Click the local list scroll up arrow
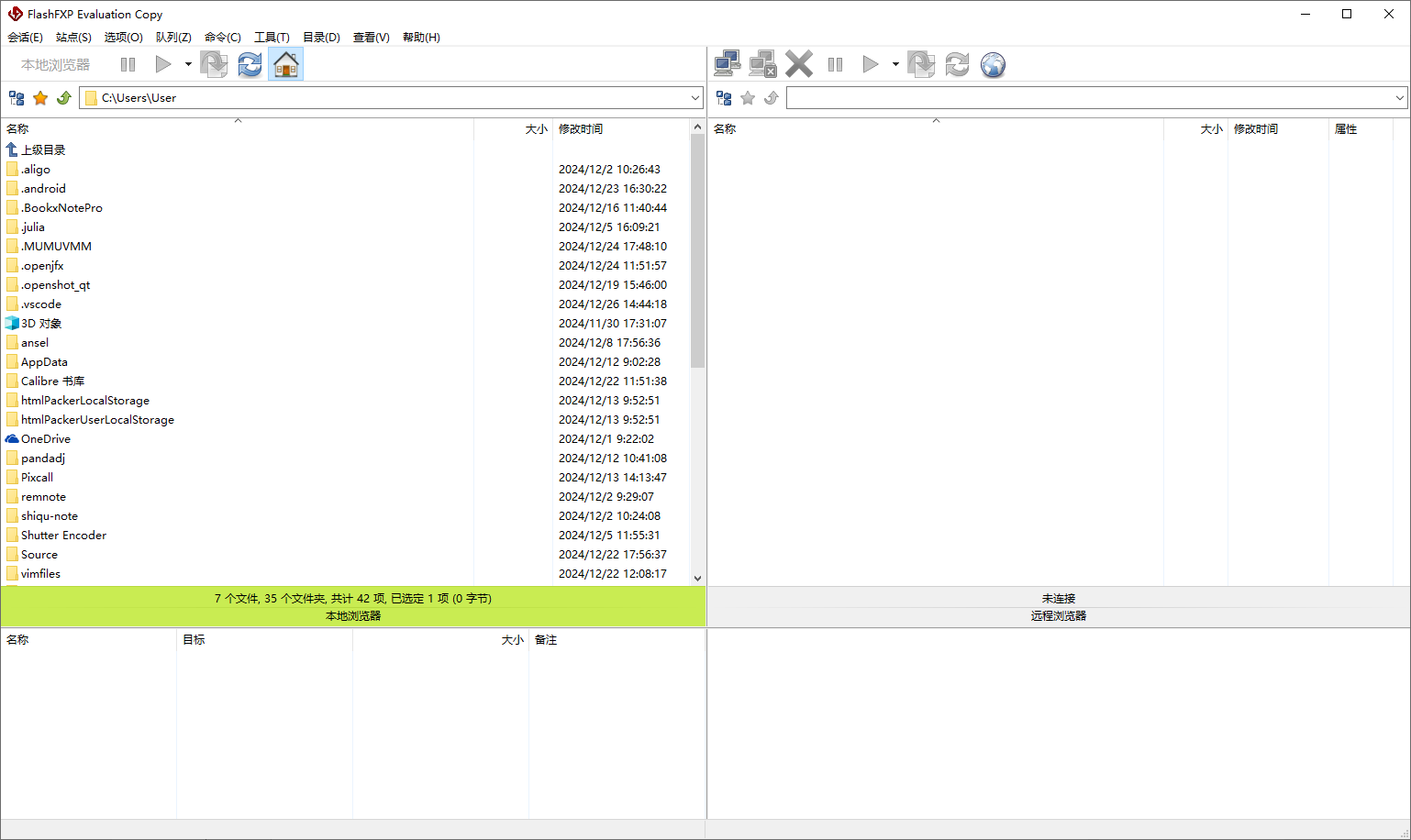 (x=697, y=127)
